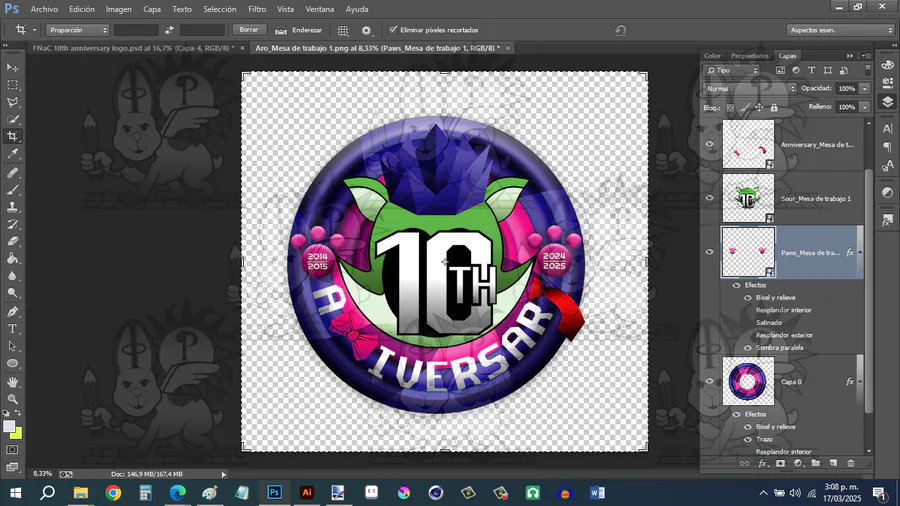Swap crop width and height values
Image resolution: width=900 pixels, height=506 pixels.
[x=169, y=30]
